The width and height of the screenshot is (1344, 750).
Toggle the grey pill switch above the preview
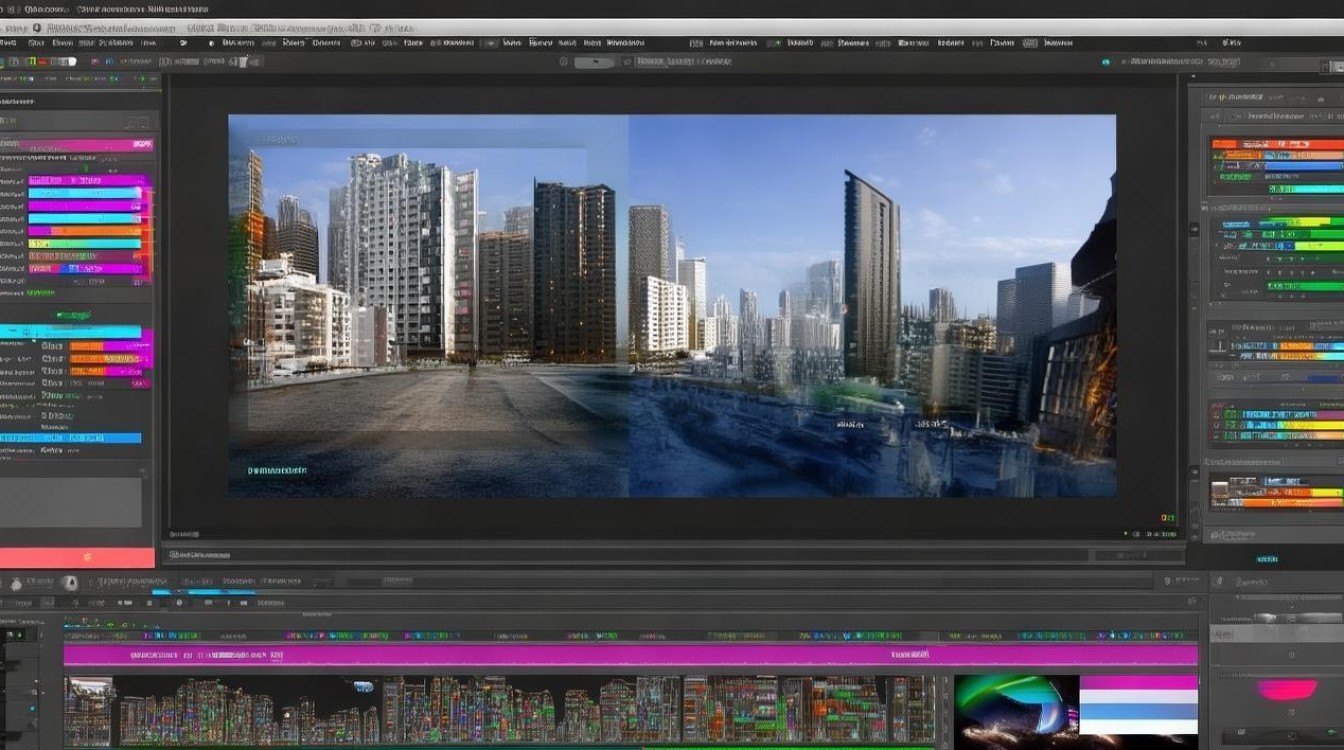click(595, 62)
